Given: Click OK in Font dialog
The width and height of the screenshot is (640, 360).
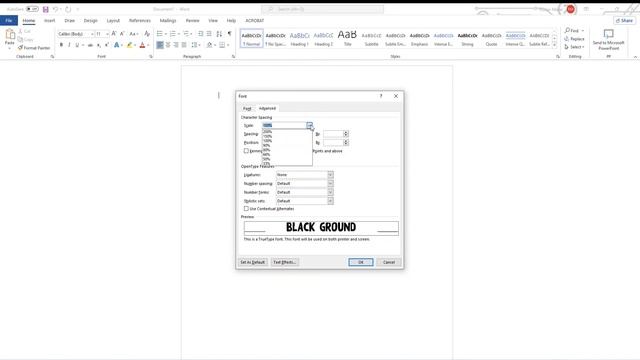Looking at the screenshot, I should [361, 262].
